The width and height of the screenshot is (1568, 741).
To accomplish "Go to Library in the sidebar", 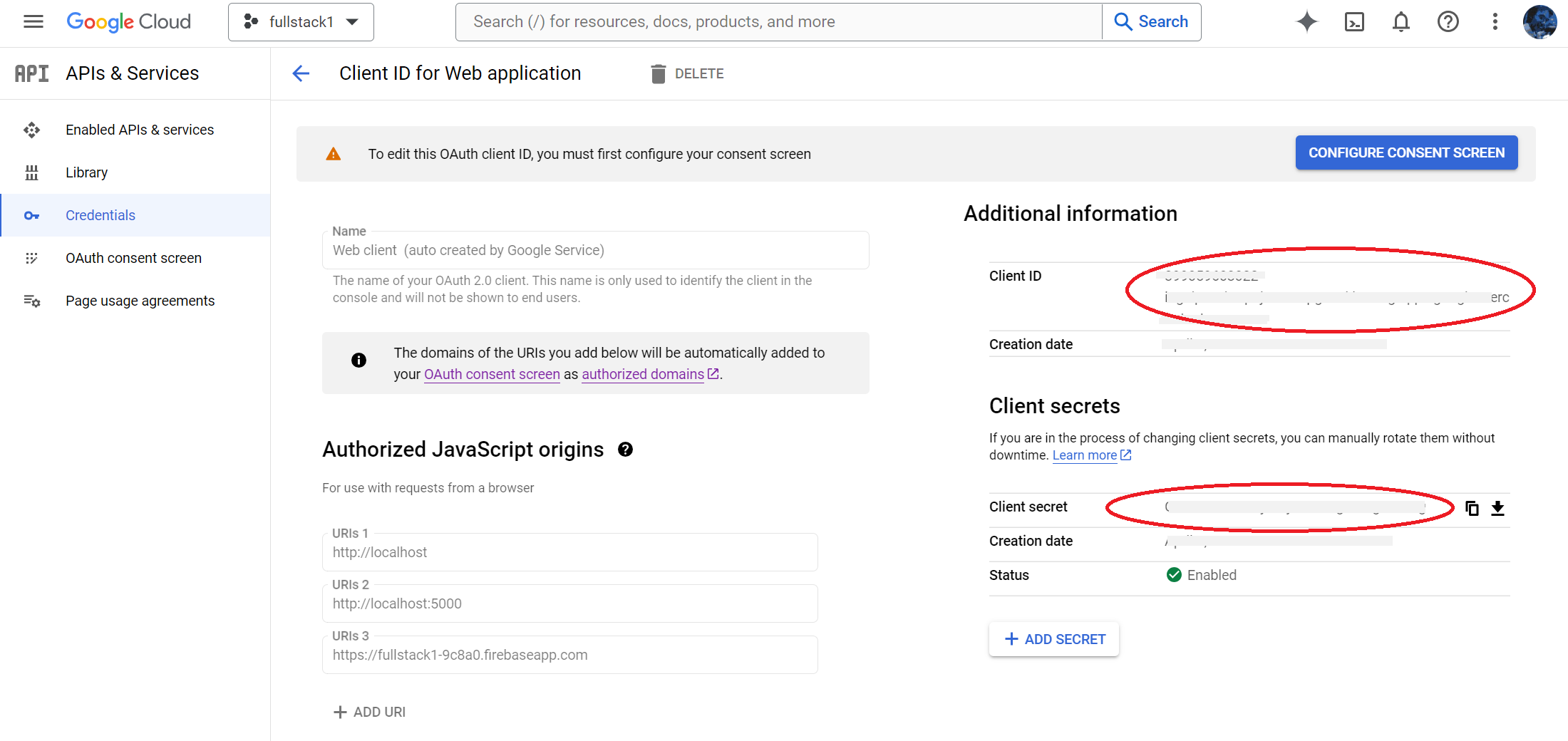I will (86, 172).
